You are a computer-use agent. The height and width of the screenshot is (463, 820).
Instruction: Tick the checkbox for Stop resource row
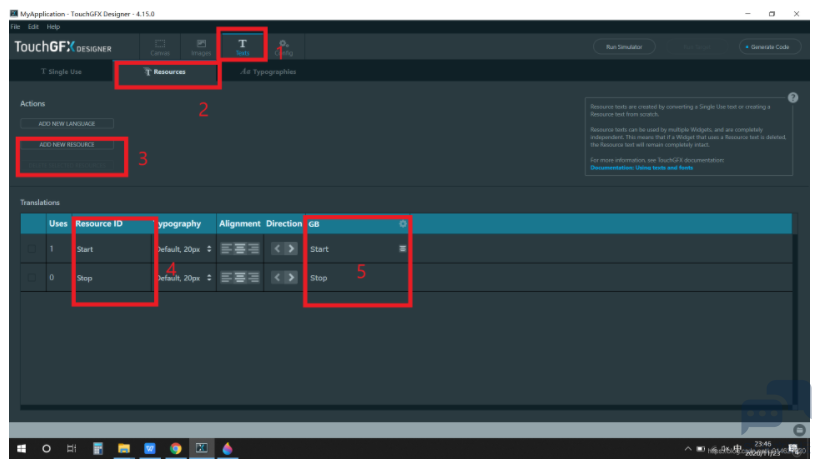(32, 277)
